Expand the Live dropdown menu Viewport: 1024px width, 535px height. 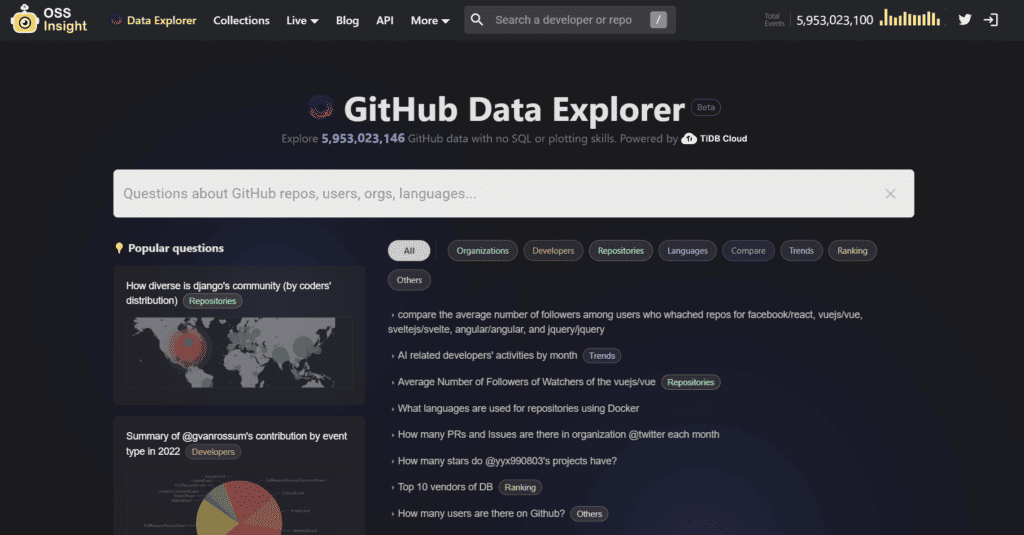coord(302,20)
